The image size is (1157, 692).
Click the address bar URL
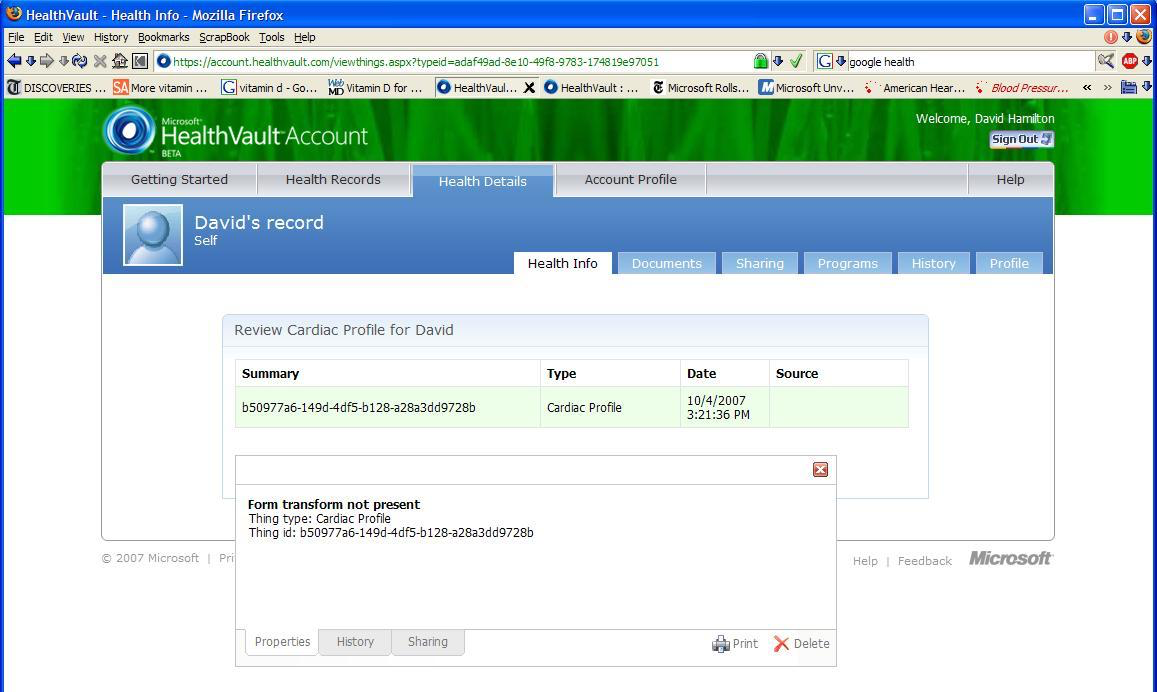pos(415,62)
